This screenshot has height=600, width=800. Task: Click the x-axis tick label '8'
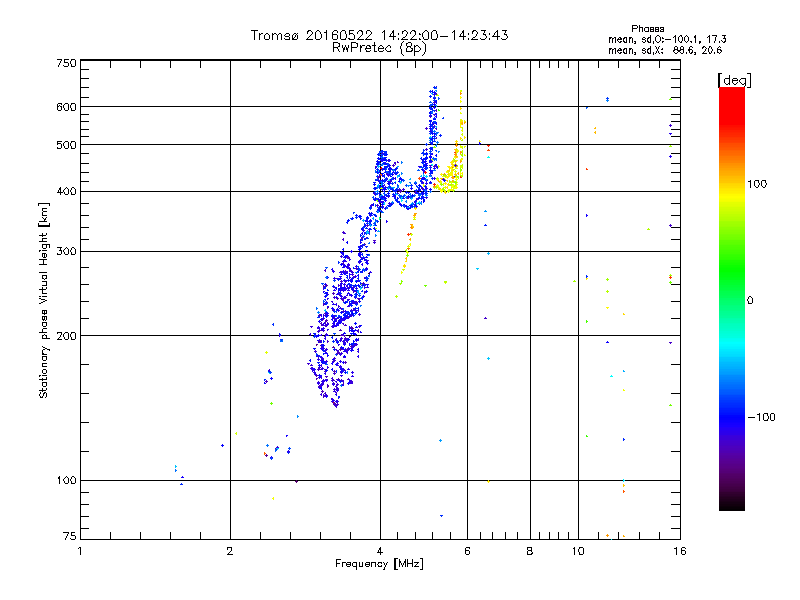pyautogui.click(x=530, y=551)
